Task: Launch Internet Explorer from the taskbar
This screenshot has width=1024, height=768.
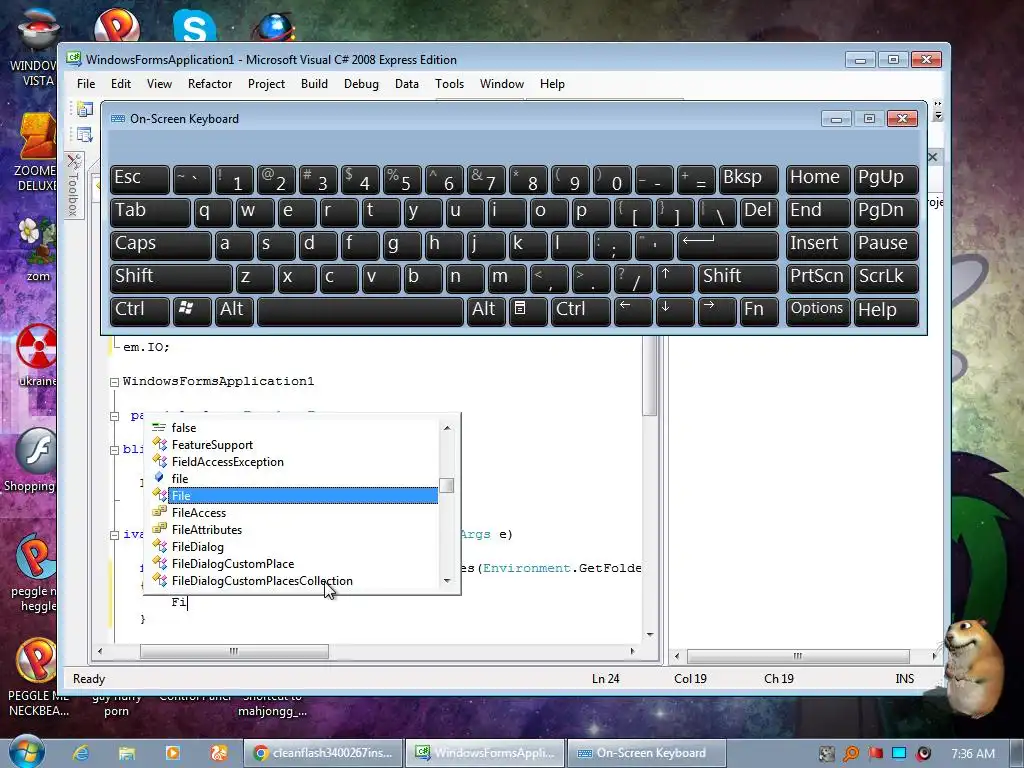Action: 81,753
